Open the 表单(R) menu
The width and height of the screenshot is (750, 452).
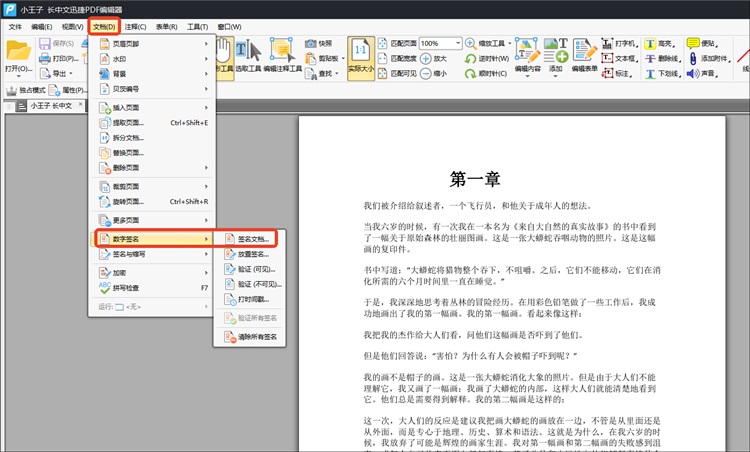pos(166,27)
